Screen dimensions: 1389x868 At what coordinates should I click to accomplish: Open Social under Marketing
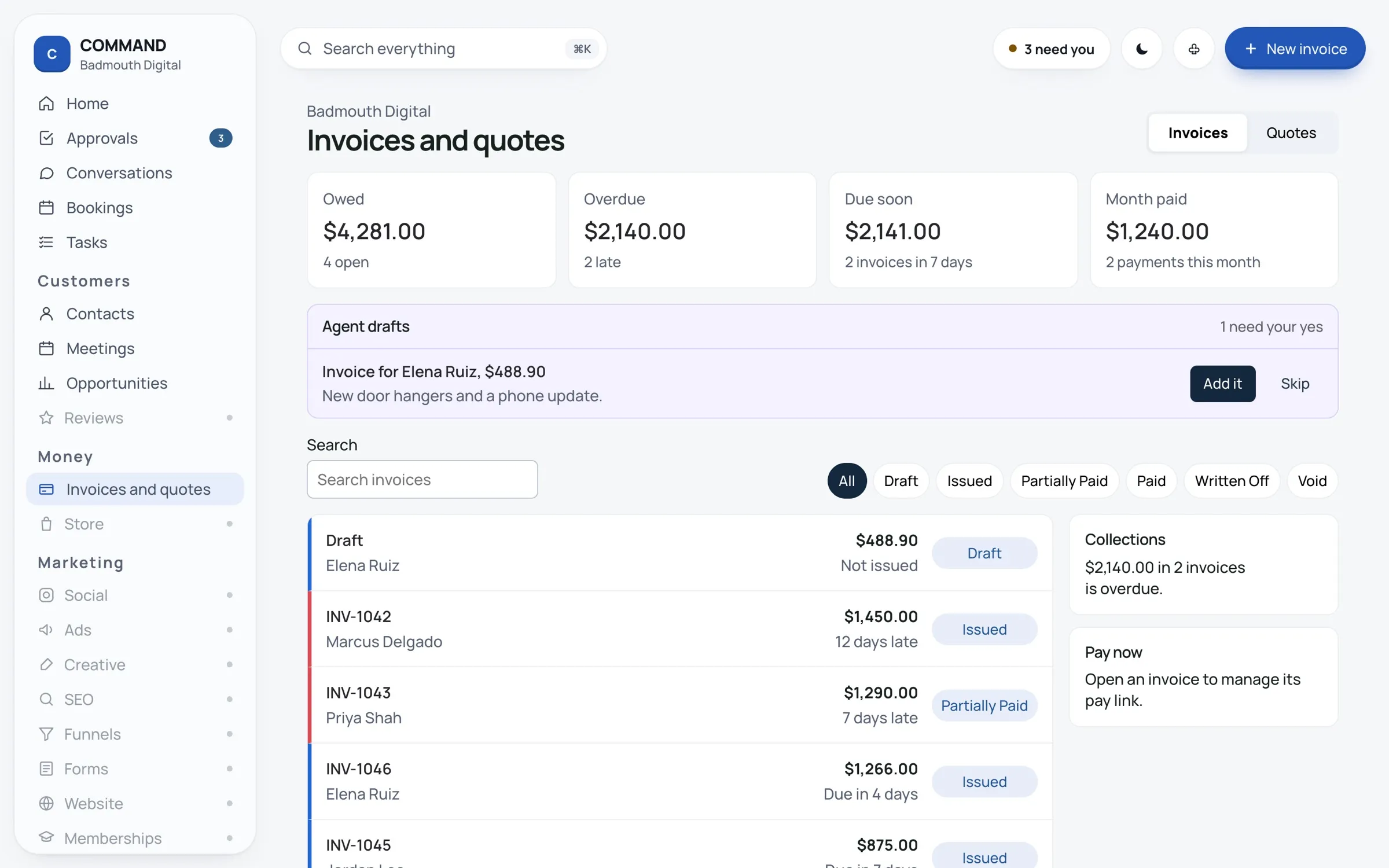[135, 595]
